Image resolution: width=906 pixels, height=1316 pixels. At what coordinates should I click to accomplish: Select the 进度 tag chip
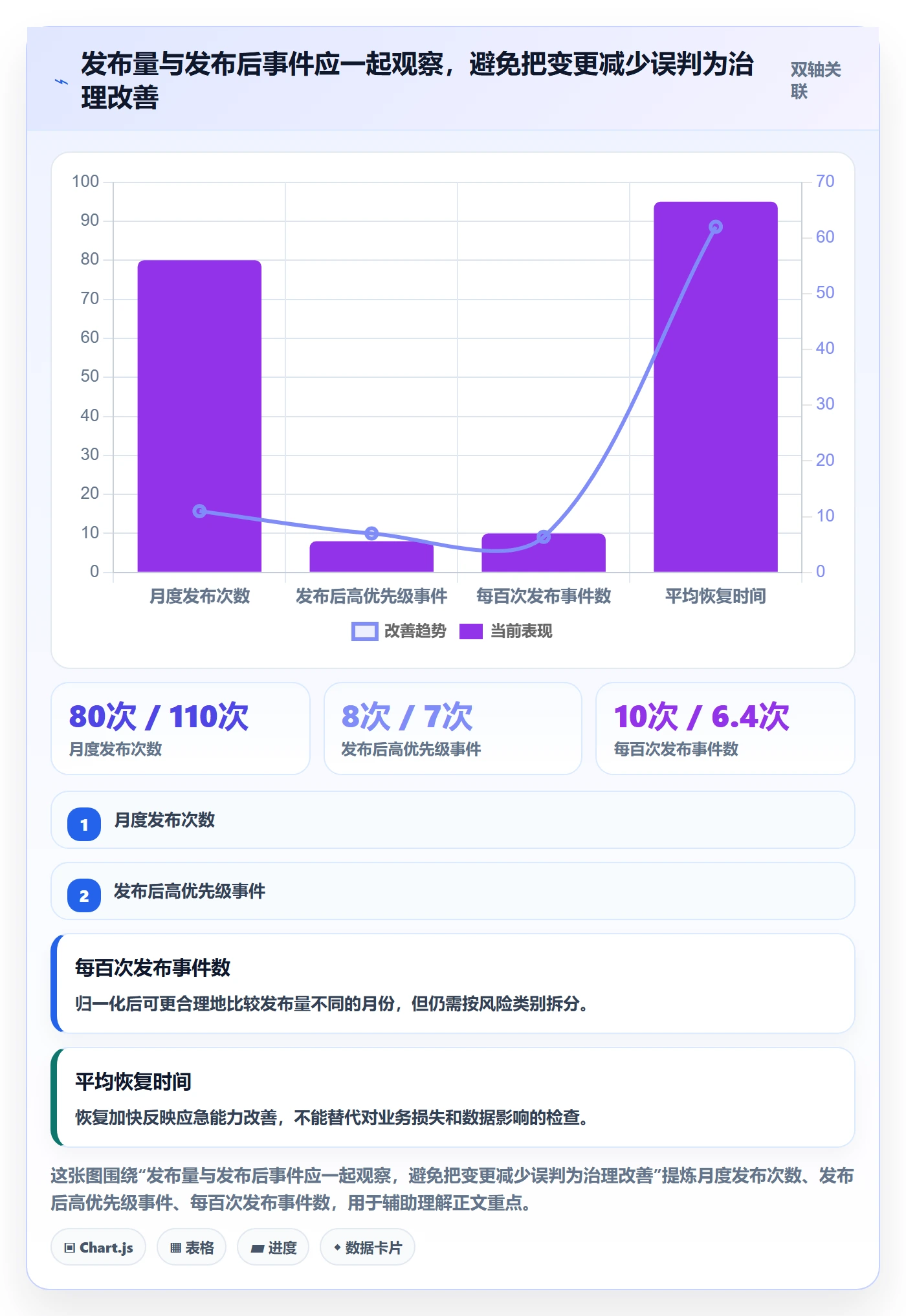[x=273, y=1247]
